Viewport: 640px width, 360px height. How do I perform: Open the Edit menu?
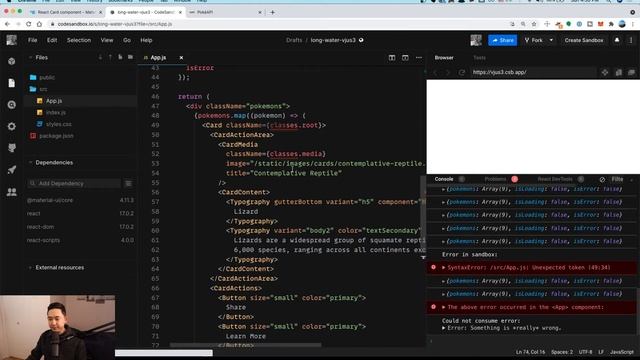(52, 40)
